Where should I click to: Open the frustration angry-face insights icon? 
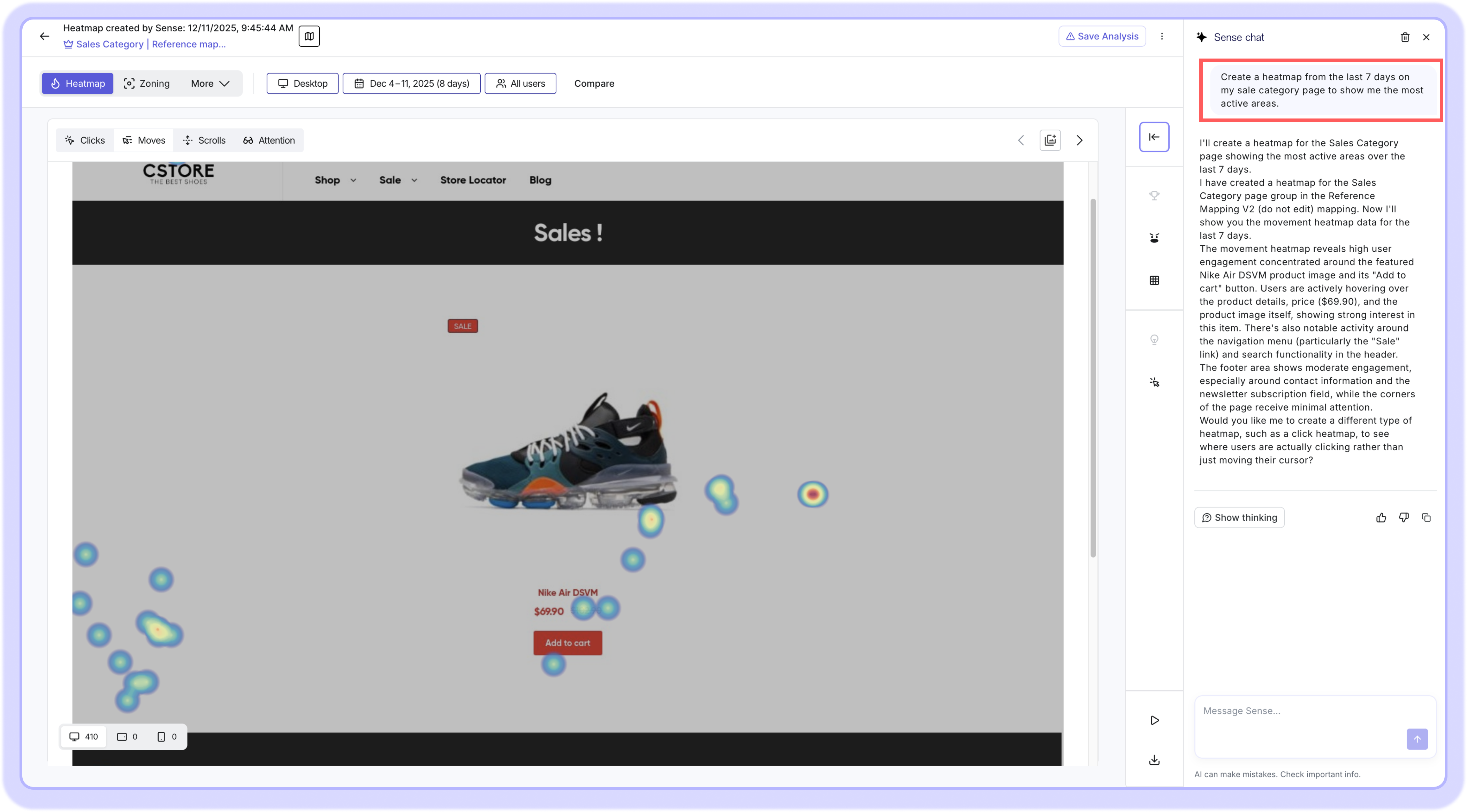1154,238
